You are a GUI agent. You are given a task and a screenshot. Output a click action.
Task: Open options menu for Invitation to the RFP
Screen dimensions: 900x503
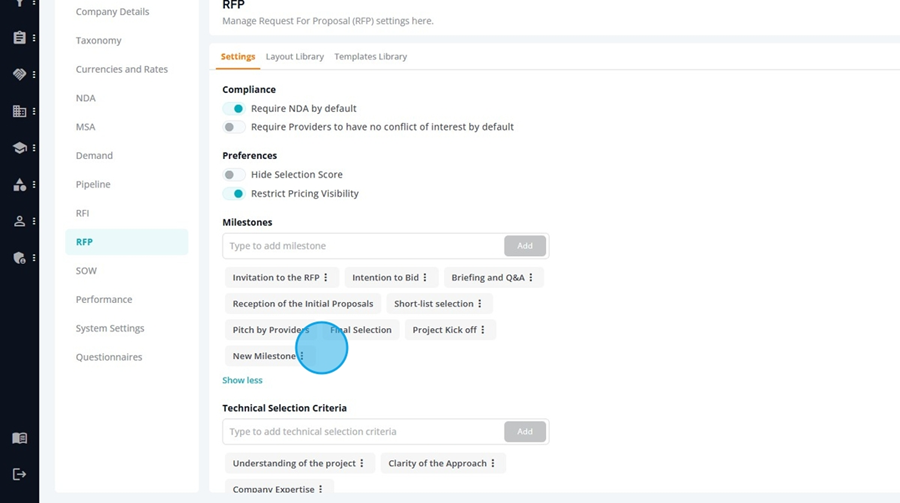tap(325, 277)
